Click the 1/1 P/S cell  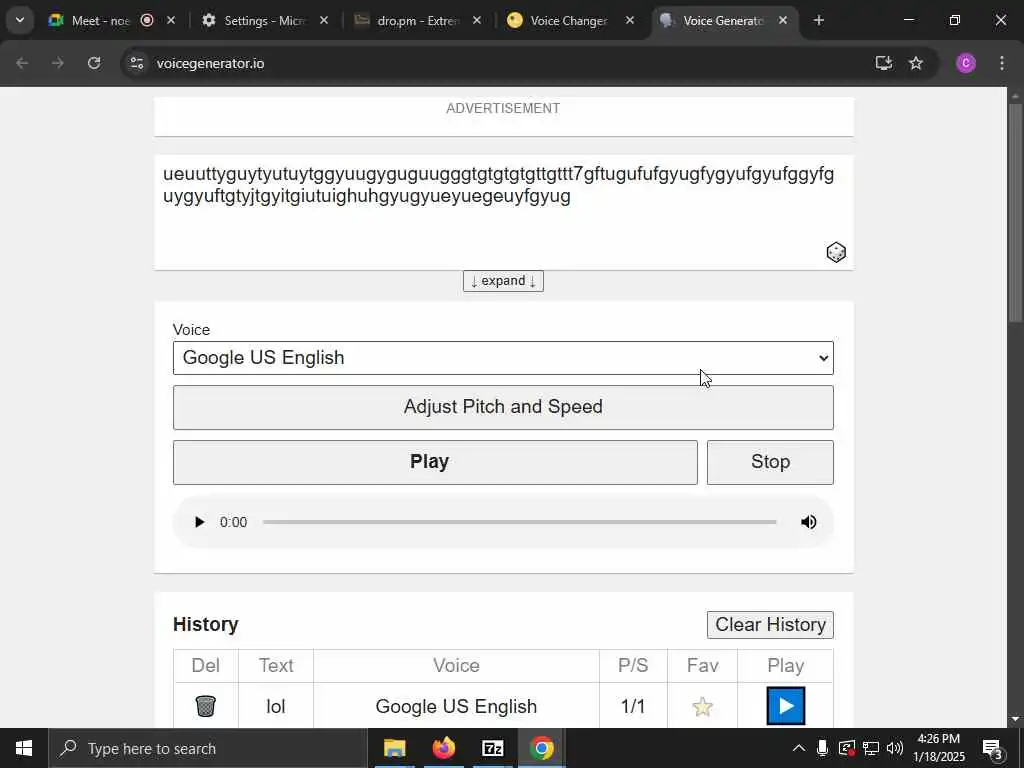pyautogui.click(x=633, y=707)
